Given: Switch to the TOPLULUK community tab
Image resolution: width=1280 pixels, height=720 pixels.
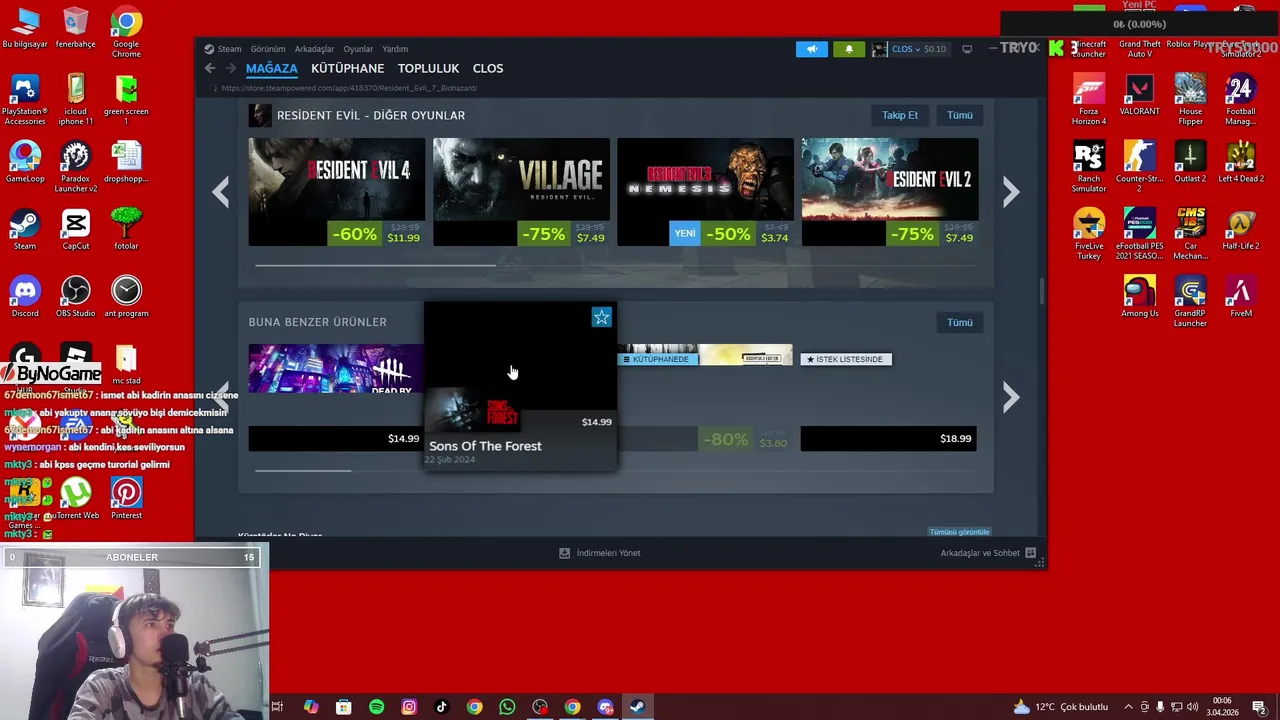Looking at the screenshot, I should (x=428, y=68).
